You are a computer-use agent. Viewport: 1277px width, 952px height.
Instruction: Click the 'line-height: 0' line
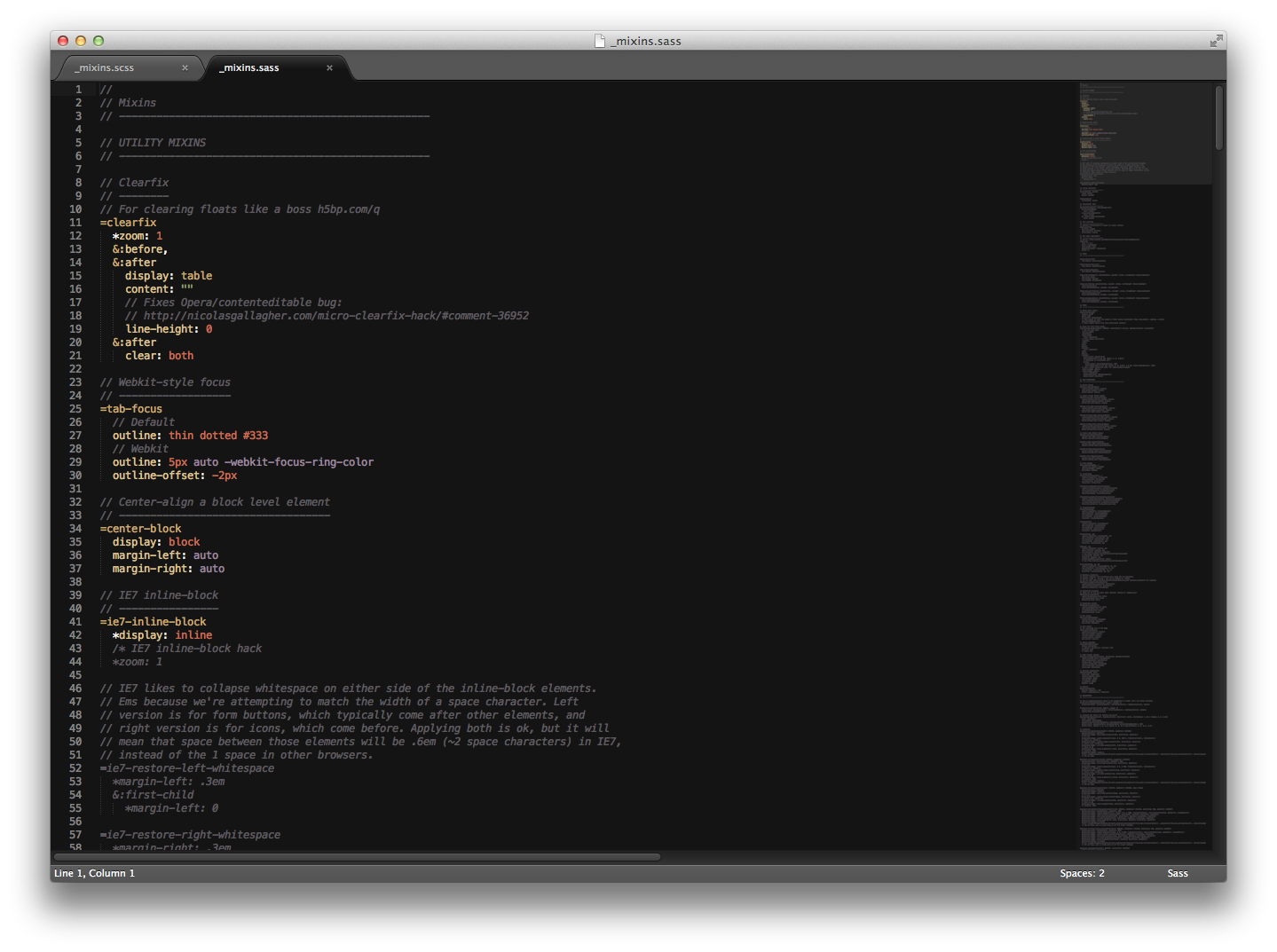point(169,329)
